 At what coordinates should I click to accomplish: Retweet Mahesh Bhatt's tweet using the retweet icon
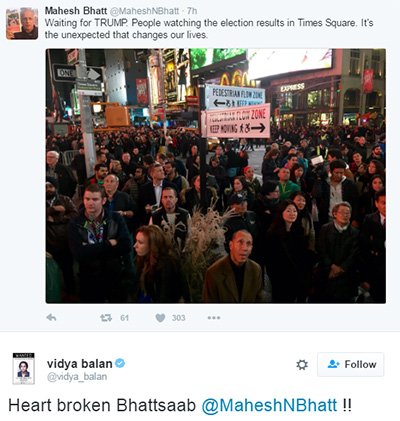tap(106, 318)
